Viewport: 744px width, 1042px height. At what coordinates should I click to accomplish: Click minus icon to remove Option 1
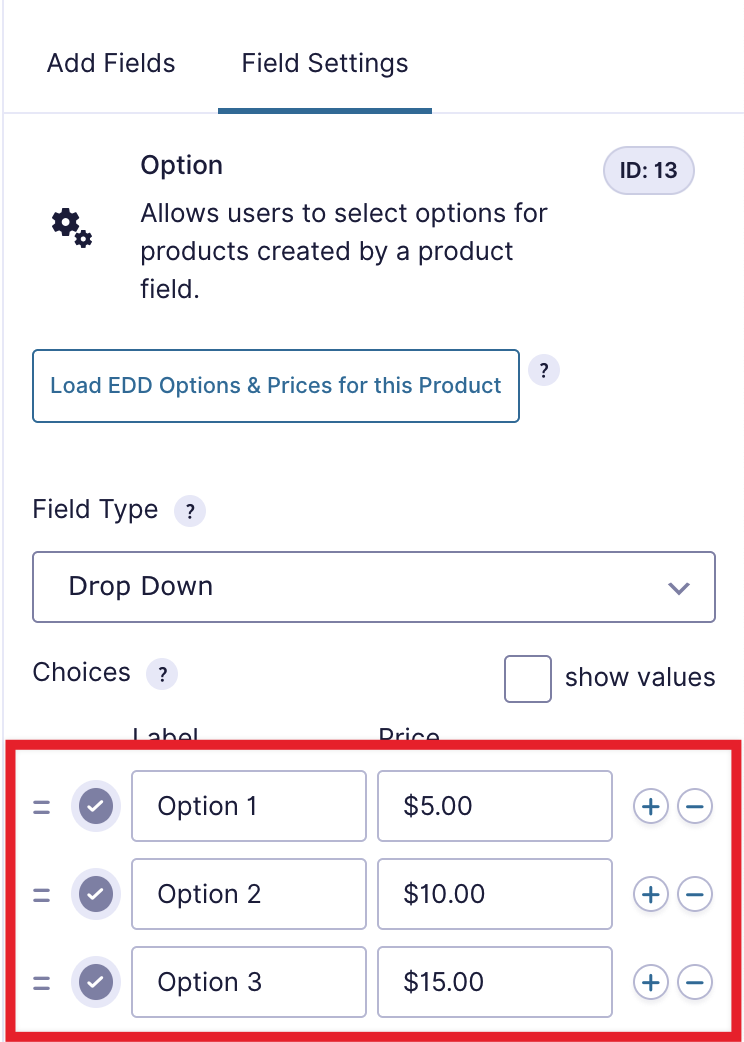coord(695,806)
